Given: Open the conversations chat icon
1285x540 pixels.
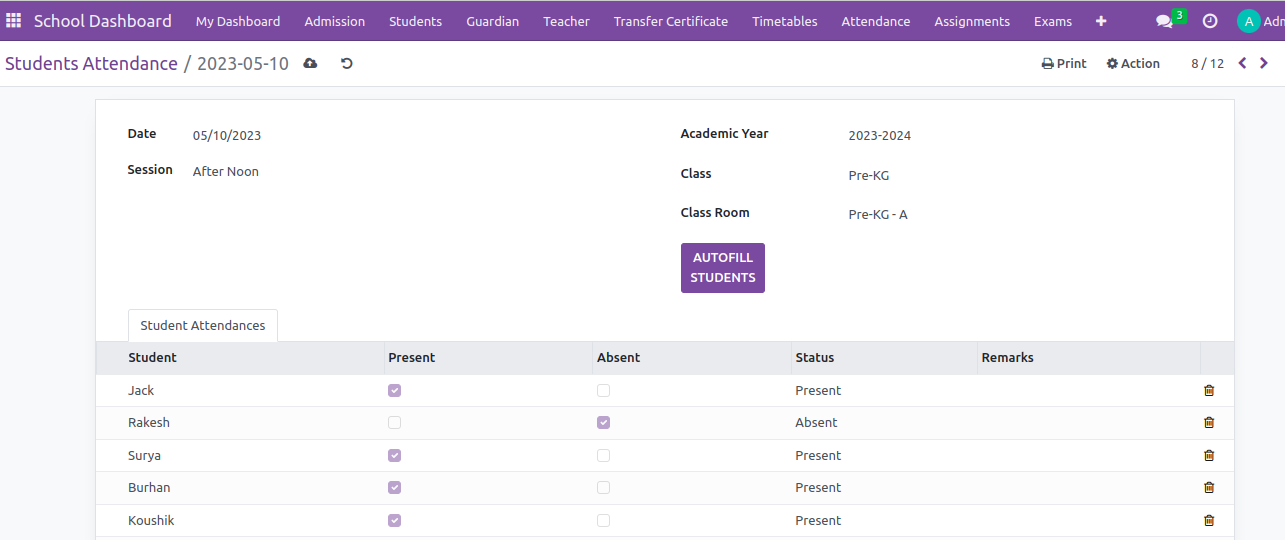Looking at the screenshot, I should [x=1164, y=21].
